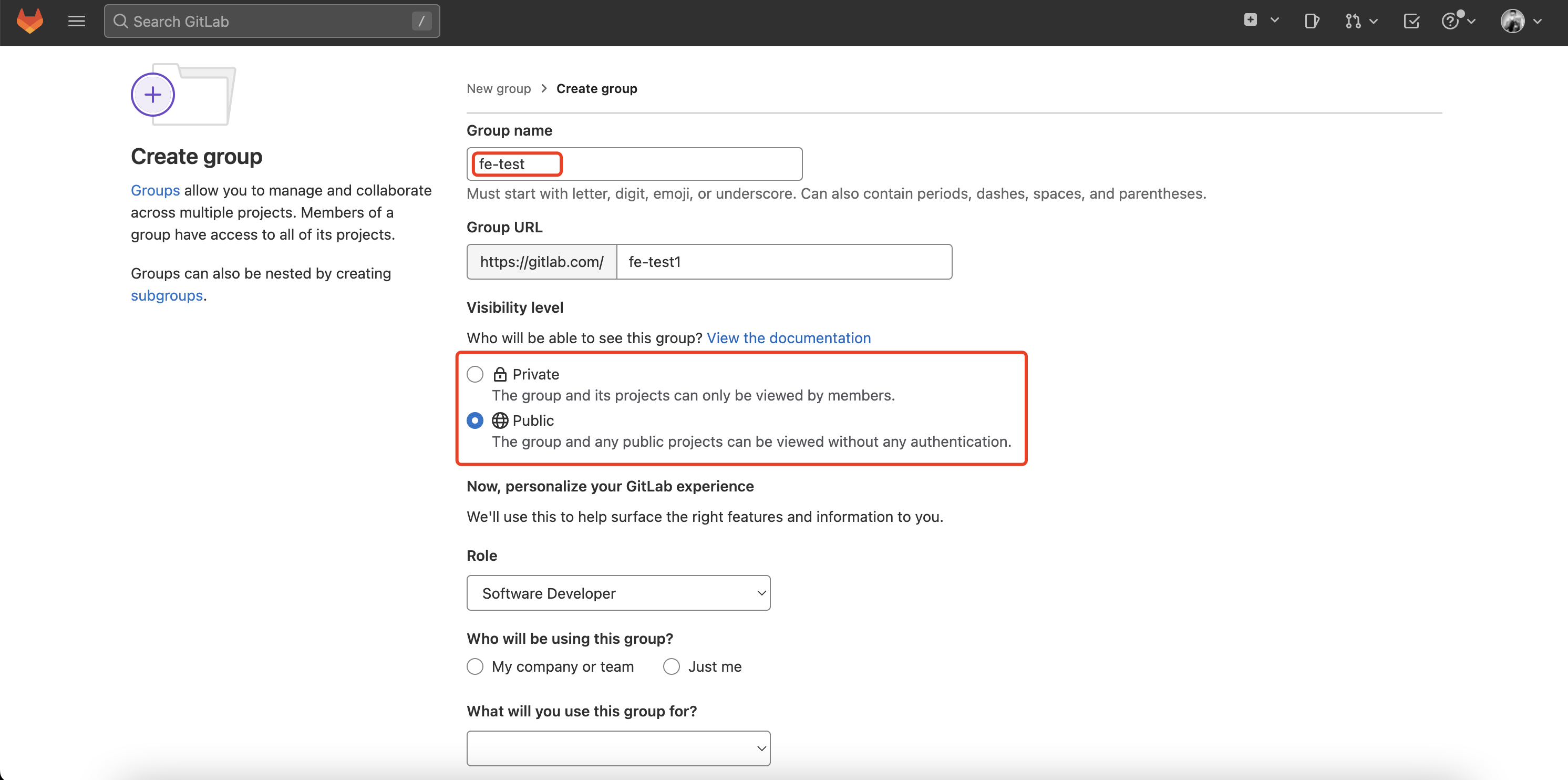Screen dimensions: 1568x780
Task: Expand the chevron beside the avatar
Action: [1538, 22]
